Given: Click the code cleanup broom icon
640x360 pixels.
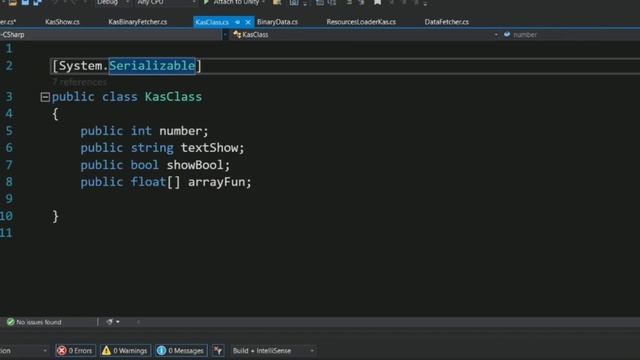Looking at the screenshot, I should (x=109, y=322).
